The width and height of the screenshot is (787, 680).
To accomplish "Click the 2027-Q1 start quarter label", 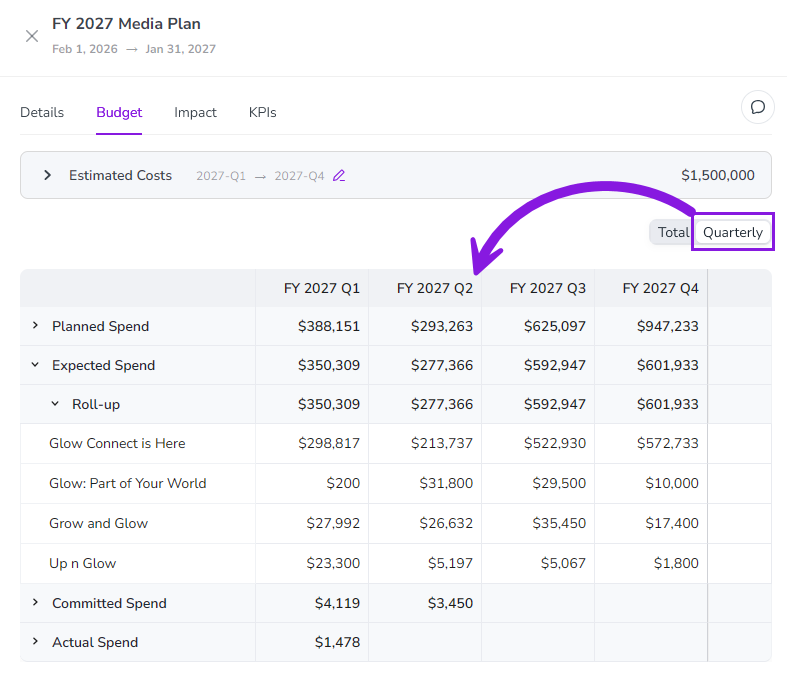I will click(221, 176).
